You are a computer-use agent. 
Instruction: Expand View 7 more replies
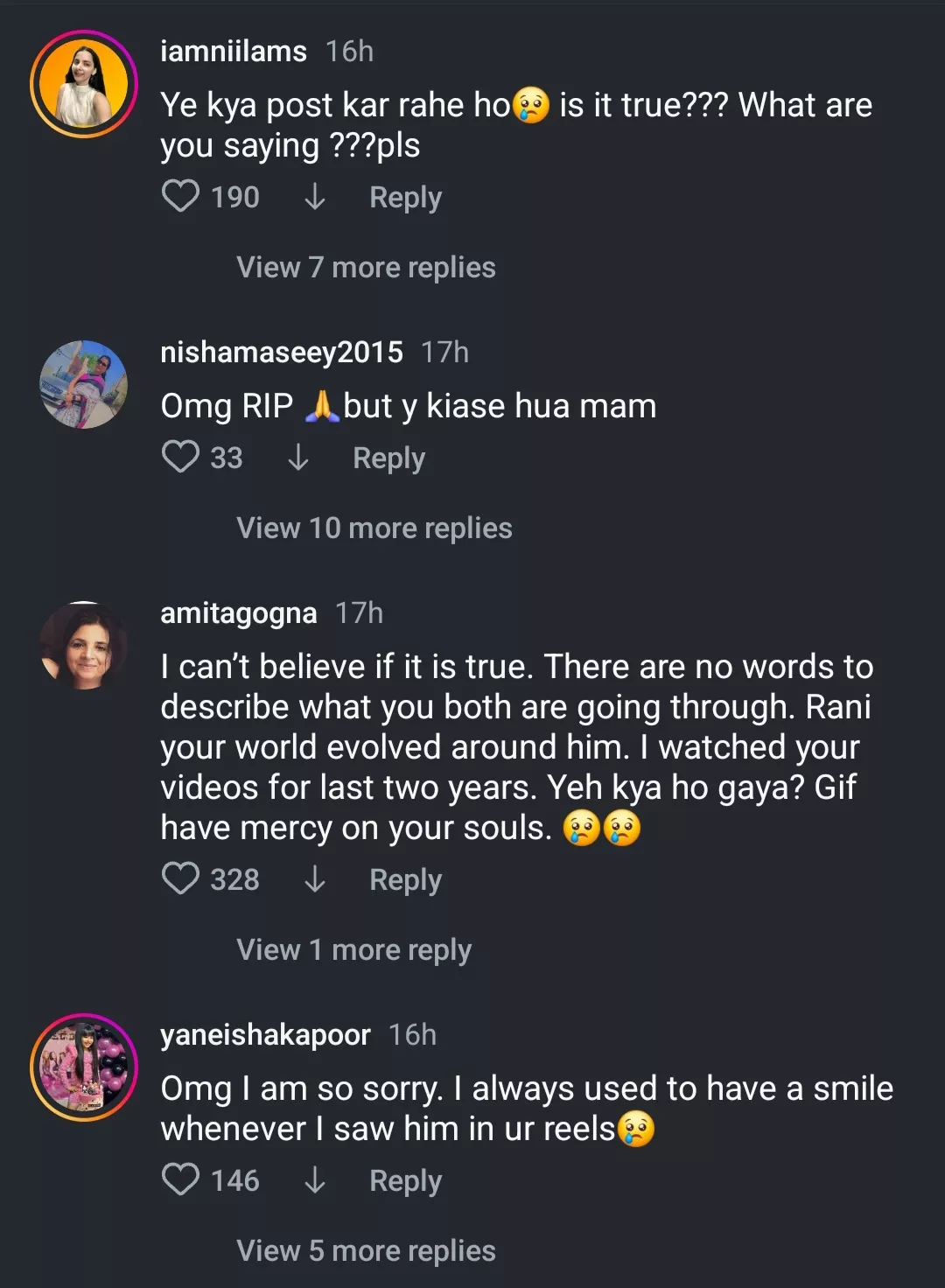pos(366,267)
